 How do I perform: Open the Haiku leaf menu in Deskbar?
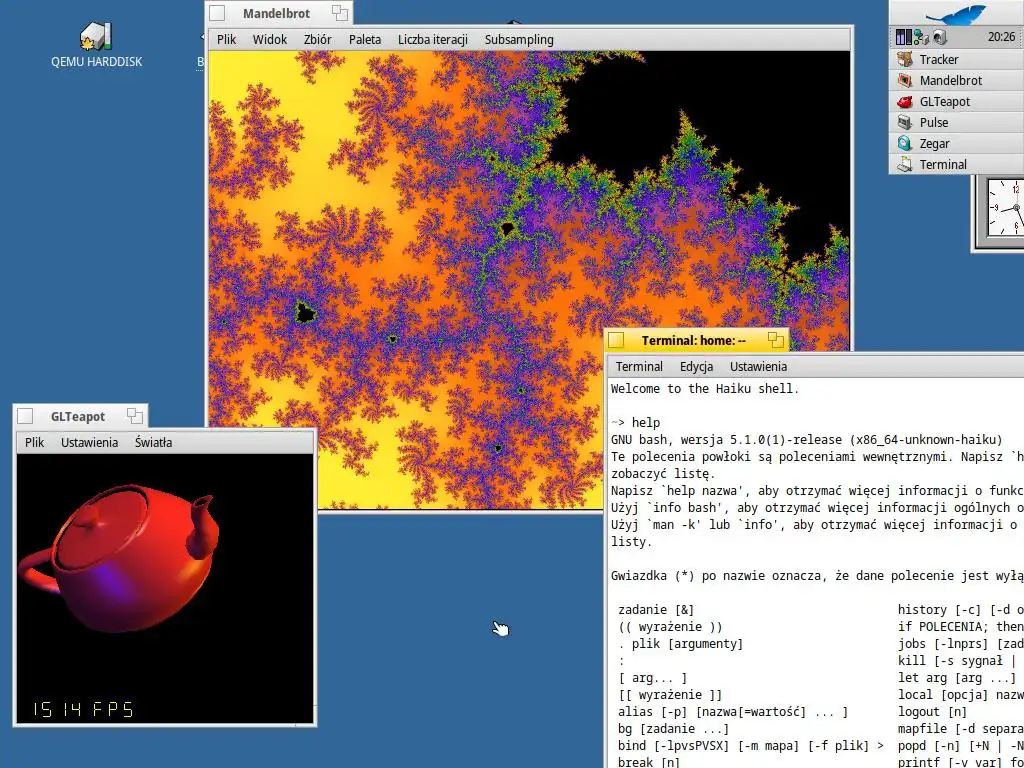coord(957,13)
